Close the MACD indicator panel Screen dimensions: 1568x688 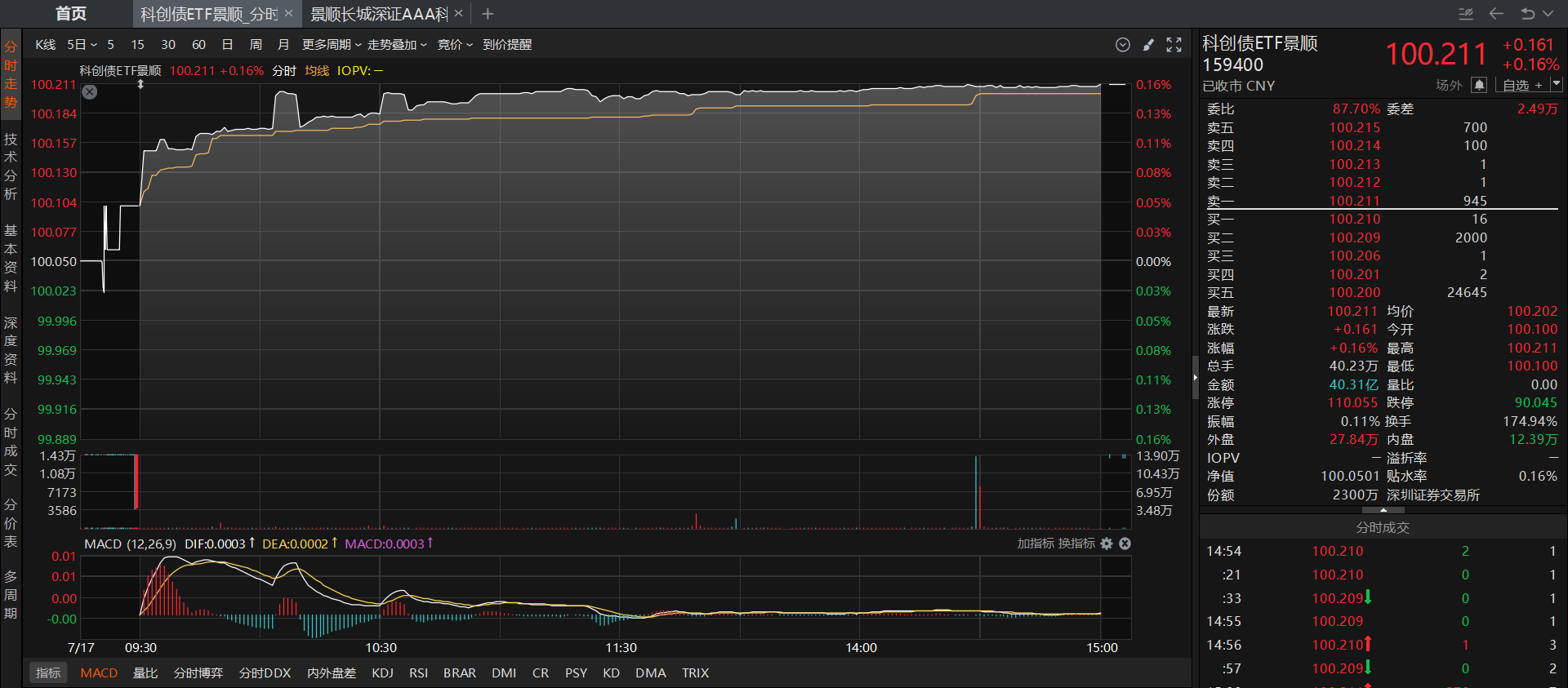point(1125,544)
